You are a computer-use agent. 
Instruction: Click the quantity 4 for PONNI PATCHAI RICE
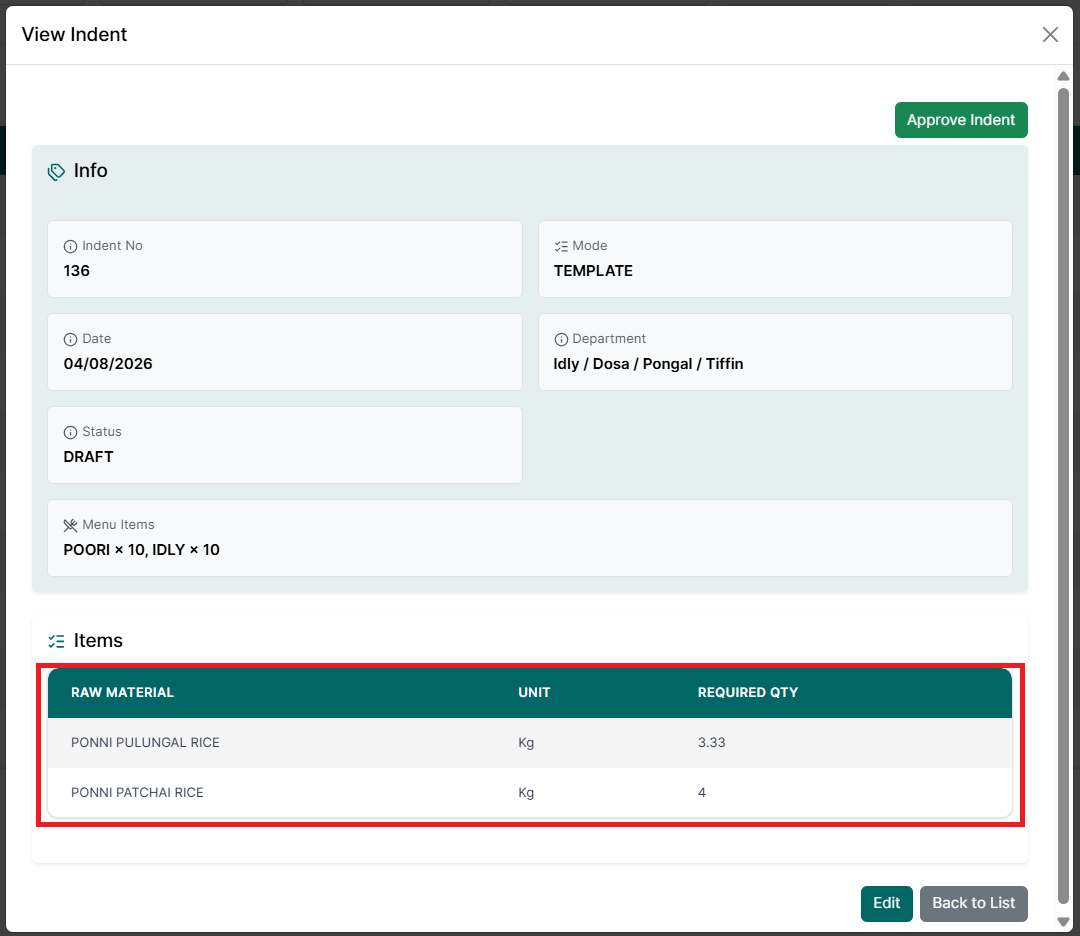pyautogui.click(x=702, y=793)
